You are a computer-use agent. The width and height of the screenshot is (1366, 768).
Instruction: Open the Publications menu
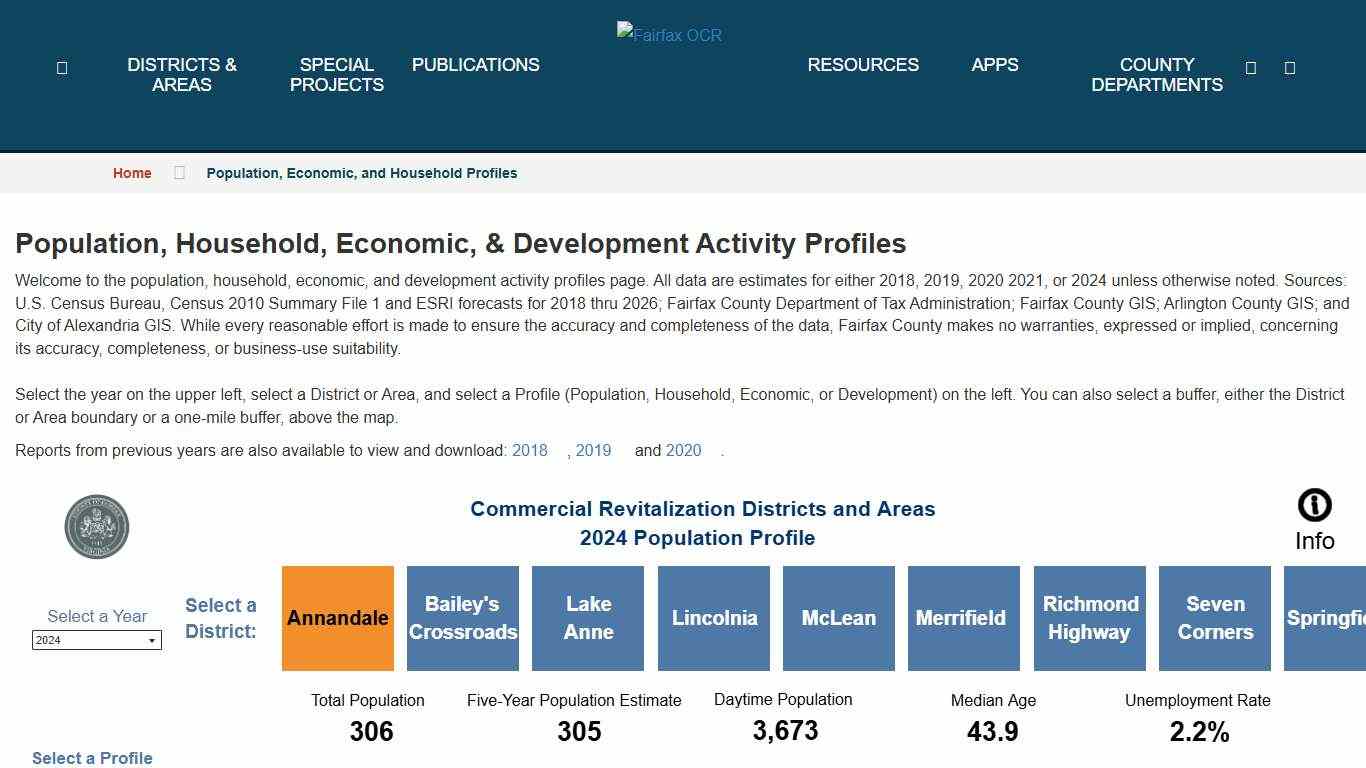click(475, 65)
